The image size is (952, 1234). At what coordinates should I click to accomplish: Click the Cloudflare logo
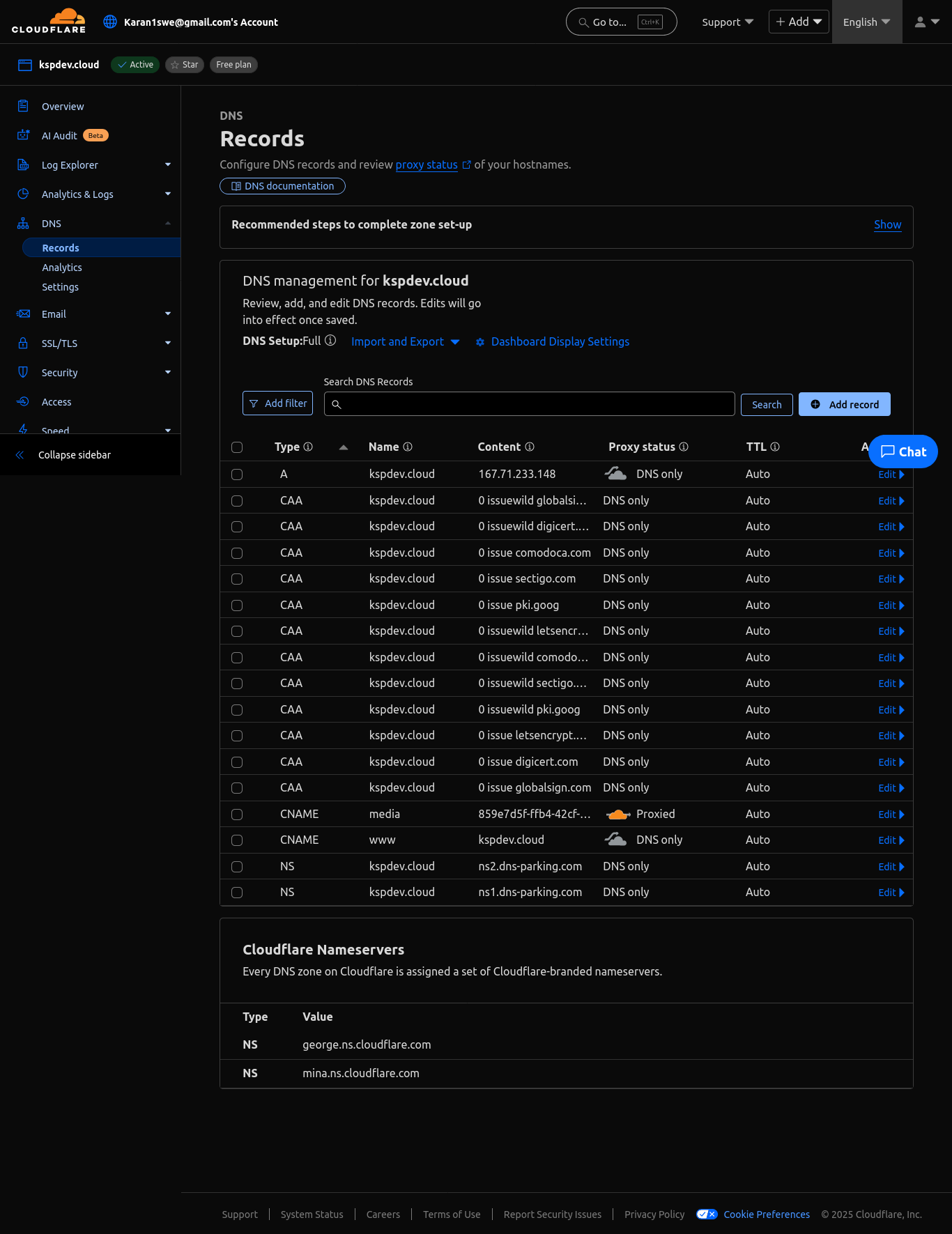point(49,21)
